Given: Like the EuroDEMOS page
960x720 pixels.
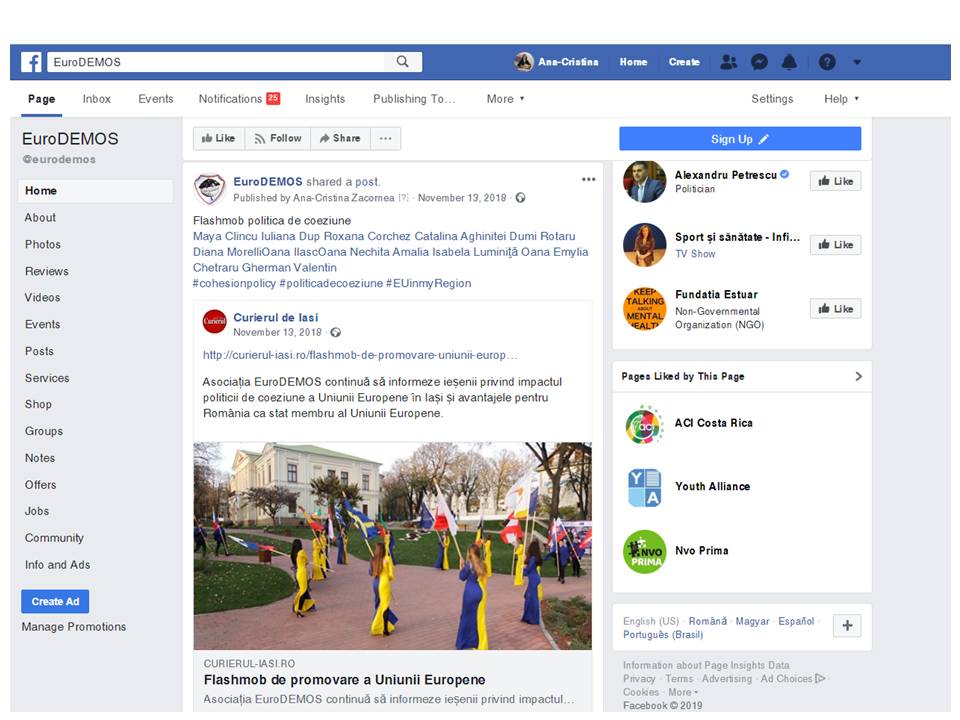Looking at the screenshot, I should click(219, 138).
